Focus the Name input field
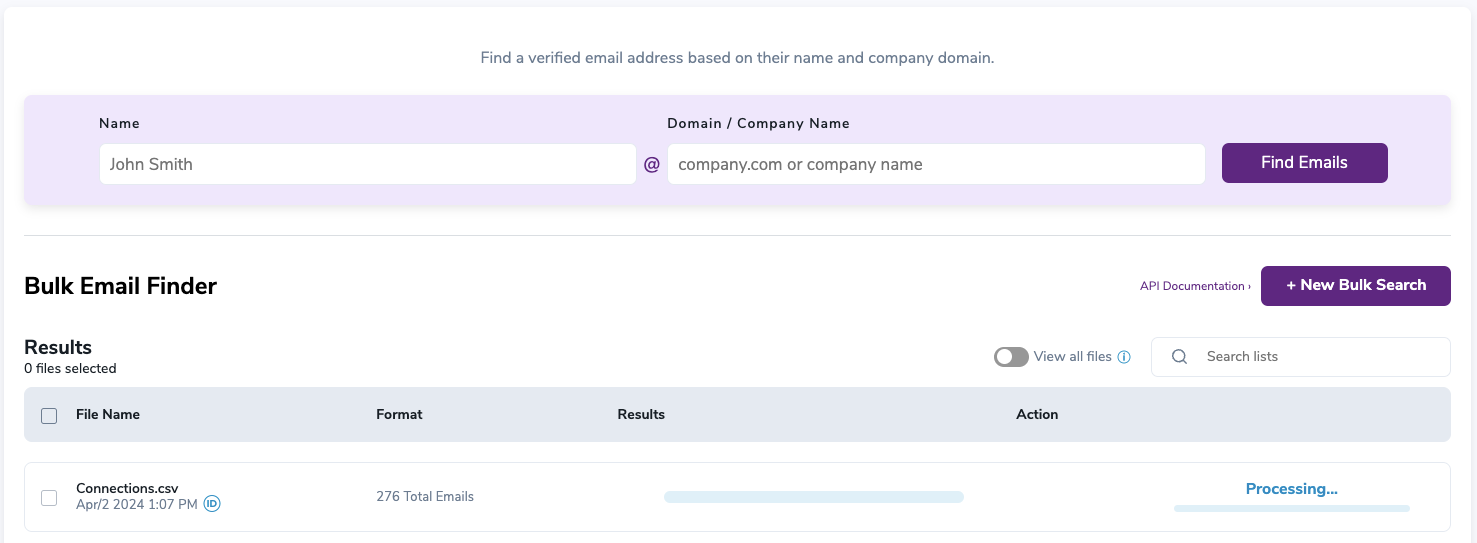The width and height of the screenshot is (1477, 543). pyautogui.click(x=367, y=164)
